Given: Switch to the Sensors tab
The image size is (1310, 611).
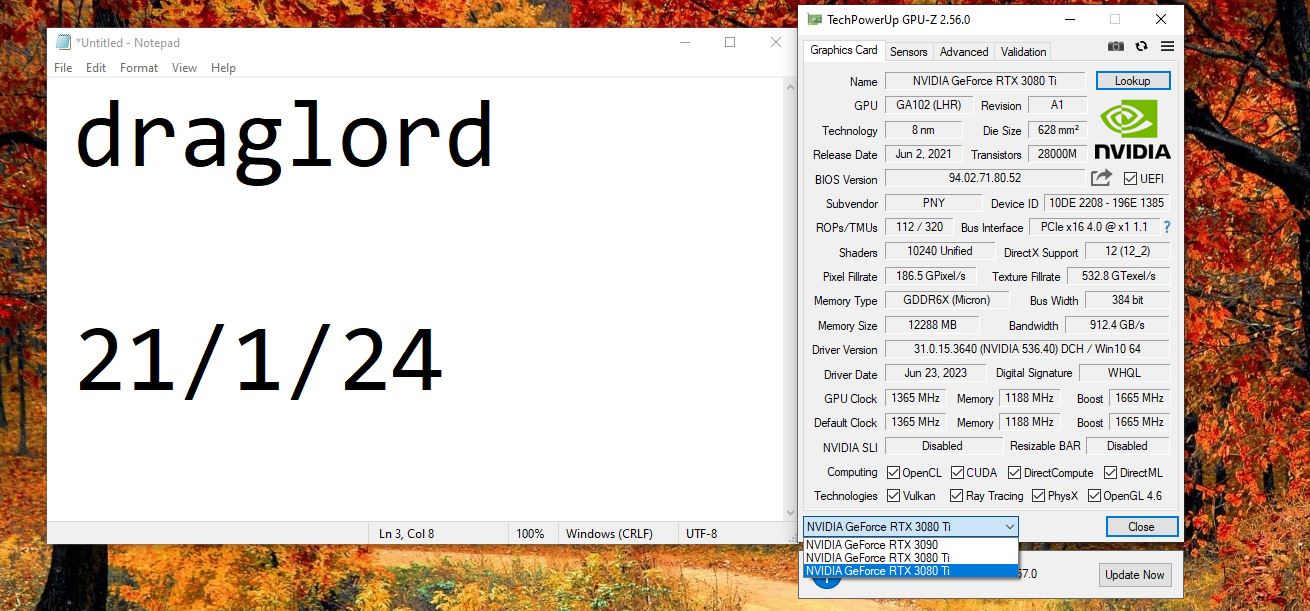Looking at the screenshot, I should (x=908, y=52).
